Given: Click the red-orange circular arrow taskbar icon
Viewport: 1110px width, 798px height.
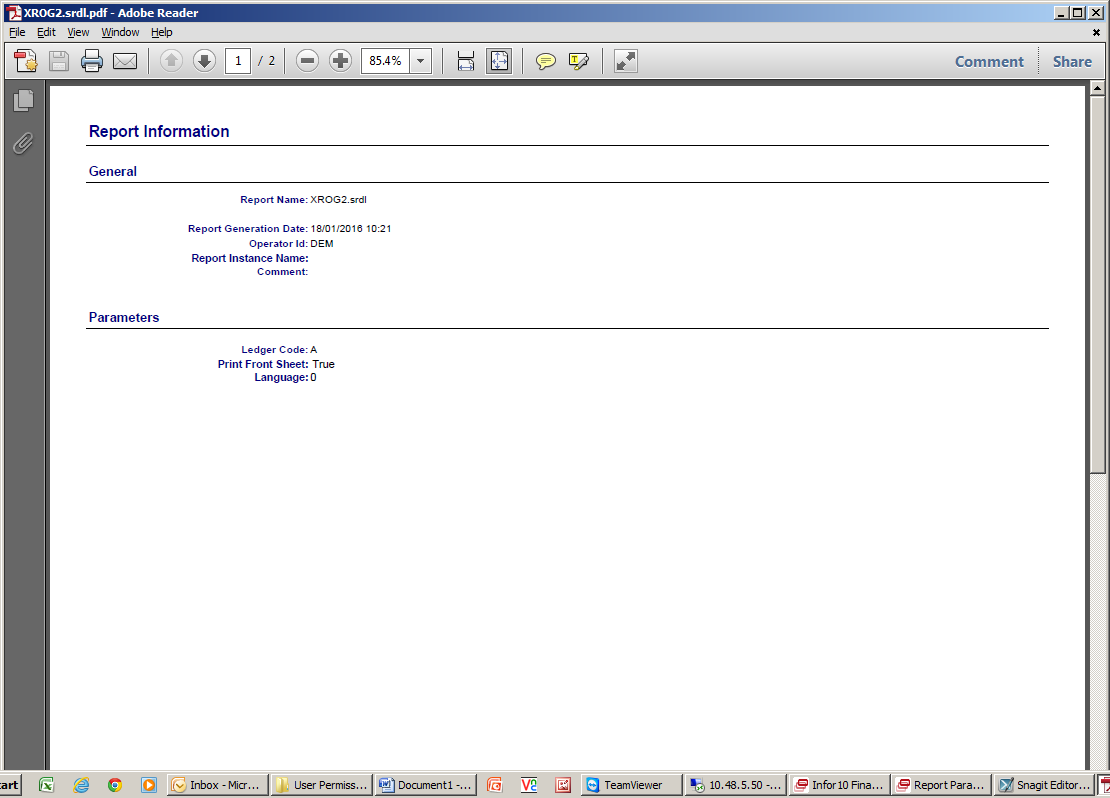Looking at the screenshot, I should (494, 785).
